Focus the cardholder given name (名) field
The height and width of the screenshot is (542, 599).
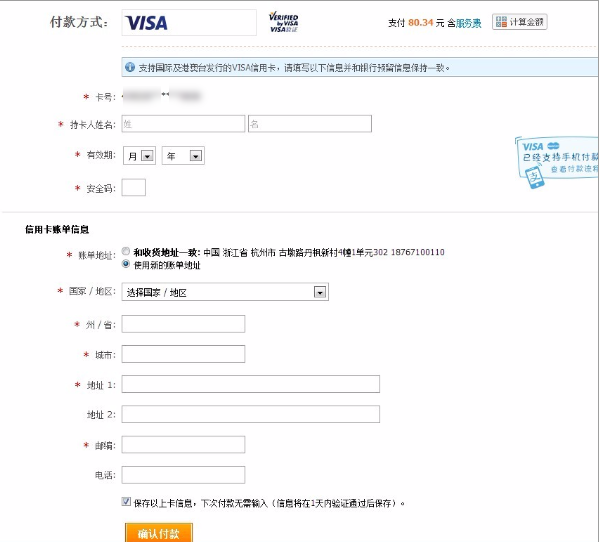click(x=310, y=124)
